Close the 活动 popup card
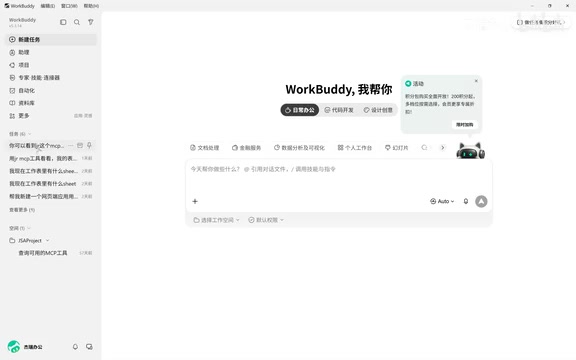 (x=476, y=81)
